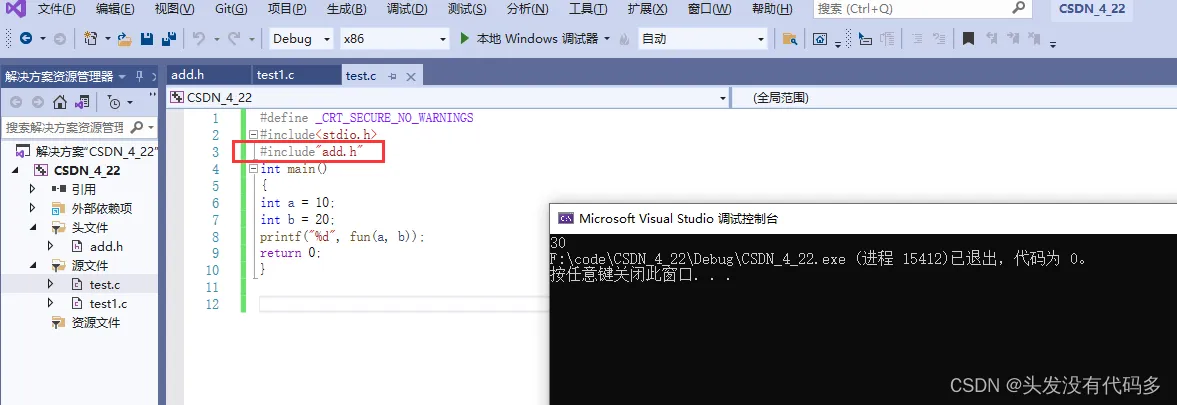The width and height of the screenshot is (1177, 405).
Task: Open the x86 platform dropdown
Action: (x=394, y=38)
